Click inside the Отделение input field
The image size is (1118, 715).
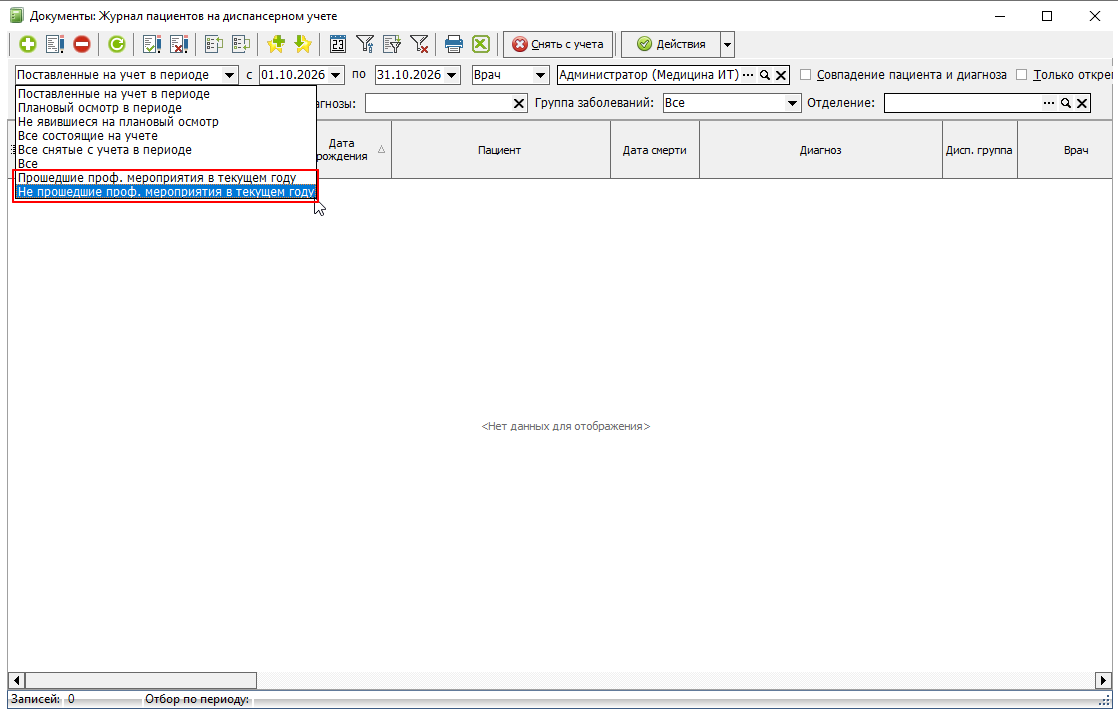[963, 103]
